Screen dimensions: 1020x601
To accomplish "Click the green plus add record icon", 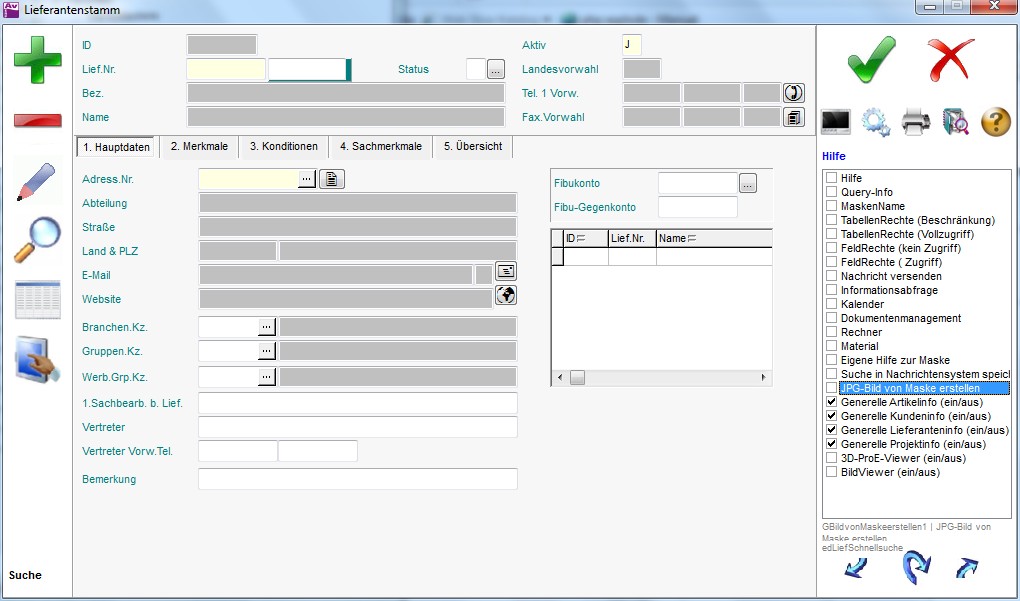I will 37,60.
